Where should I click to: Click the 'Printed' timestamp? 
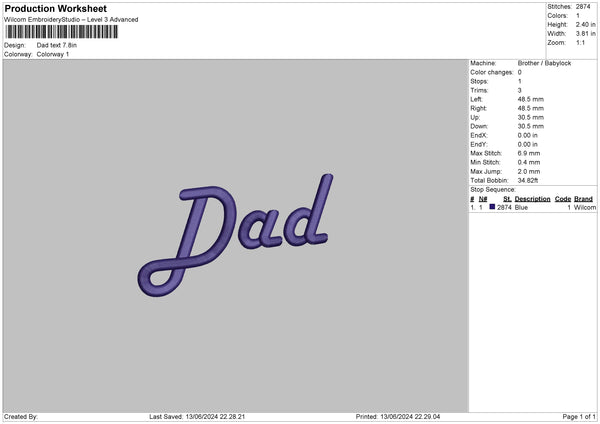[398, 417]
